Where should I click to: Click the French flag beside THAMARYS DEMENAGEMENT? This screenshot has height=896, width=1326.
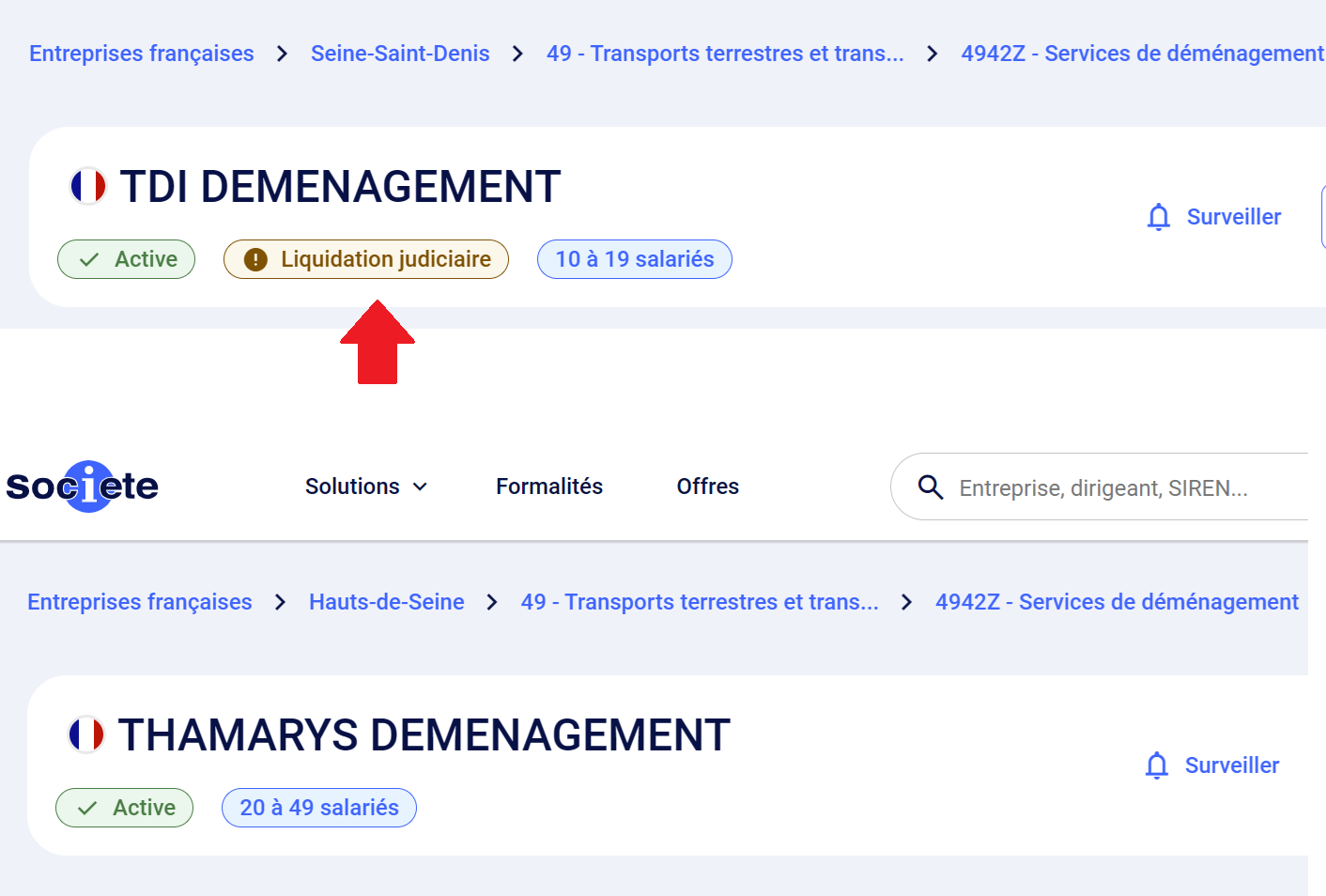pyautogui.click(x=86, y=734)
